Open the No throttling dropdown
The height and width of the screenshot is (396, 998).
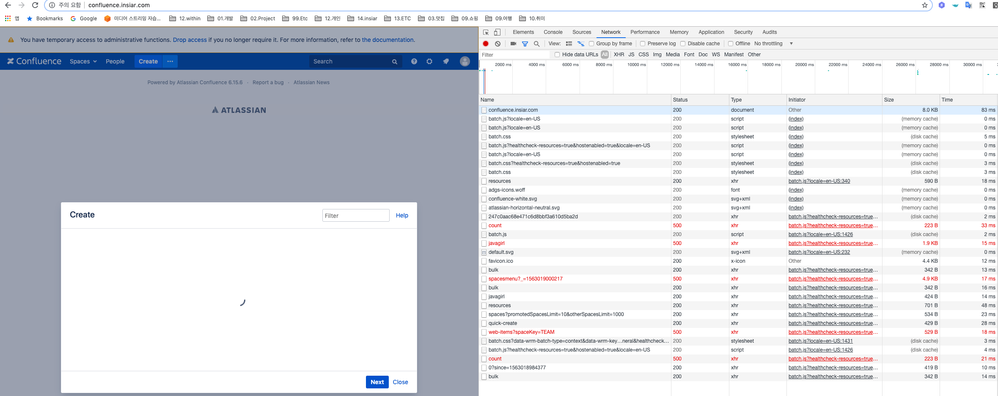[x=774, y=44]
